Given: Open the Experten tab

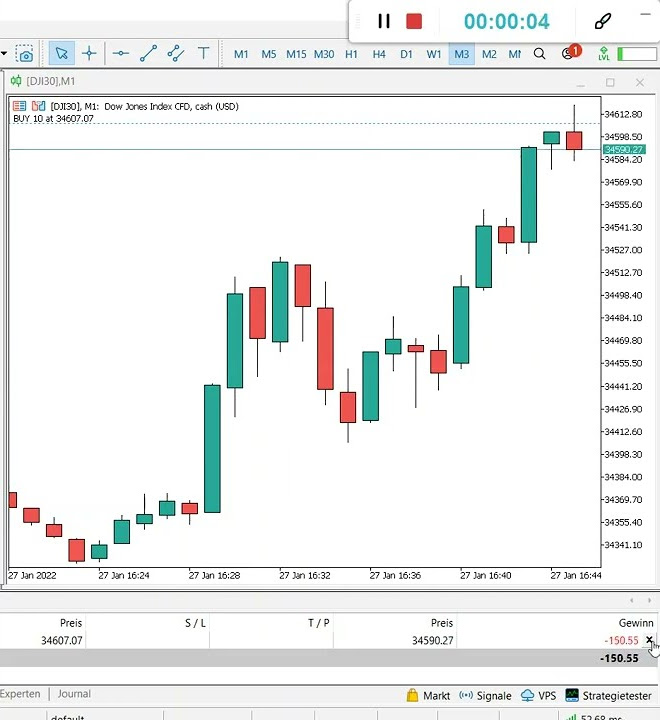Looking at the screenshot, I should click(x=20, y=693).
